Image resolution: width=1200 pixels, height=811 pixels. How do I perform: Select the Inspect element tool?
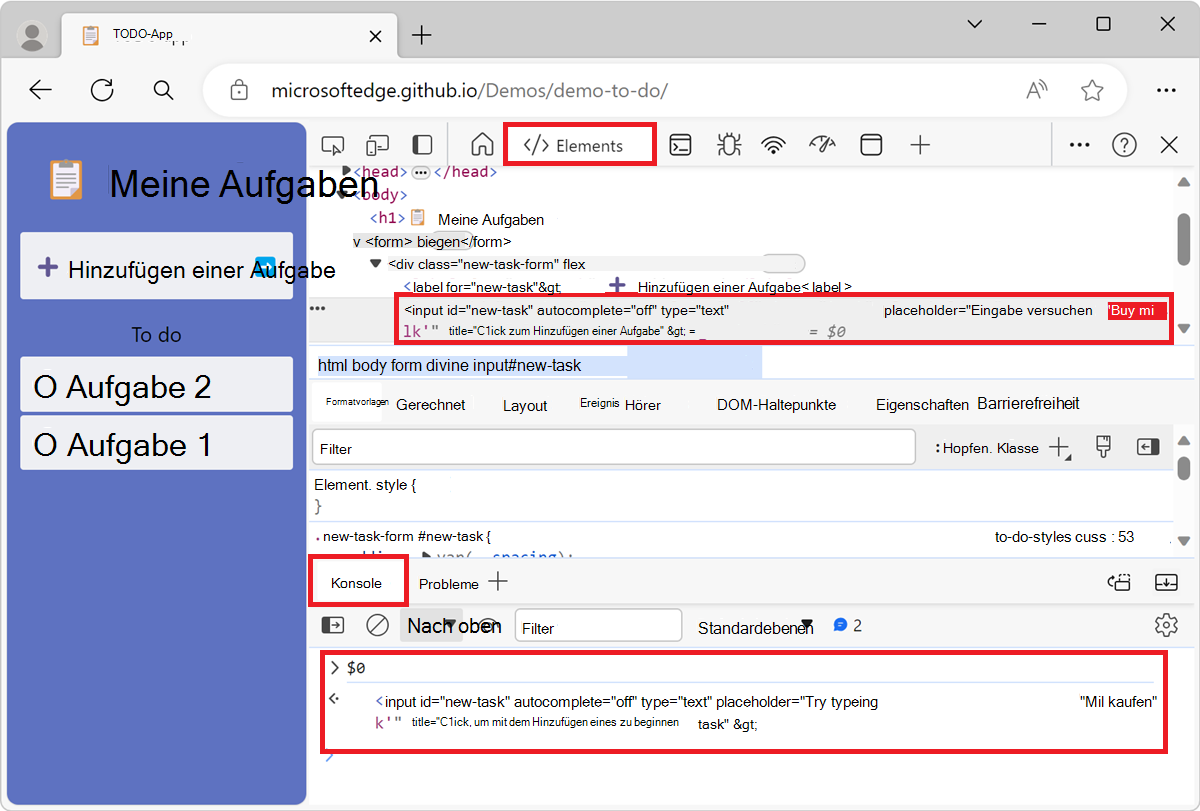click(333, 144)
